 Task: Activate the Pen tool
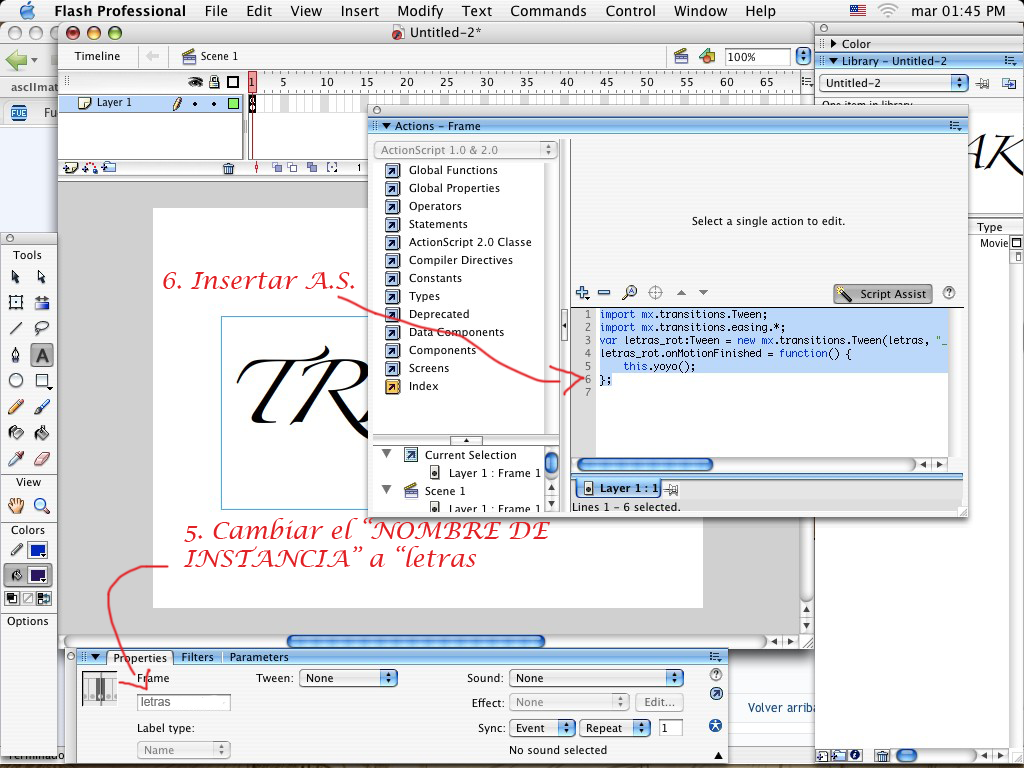click(16, 355)
